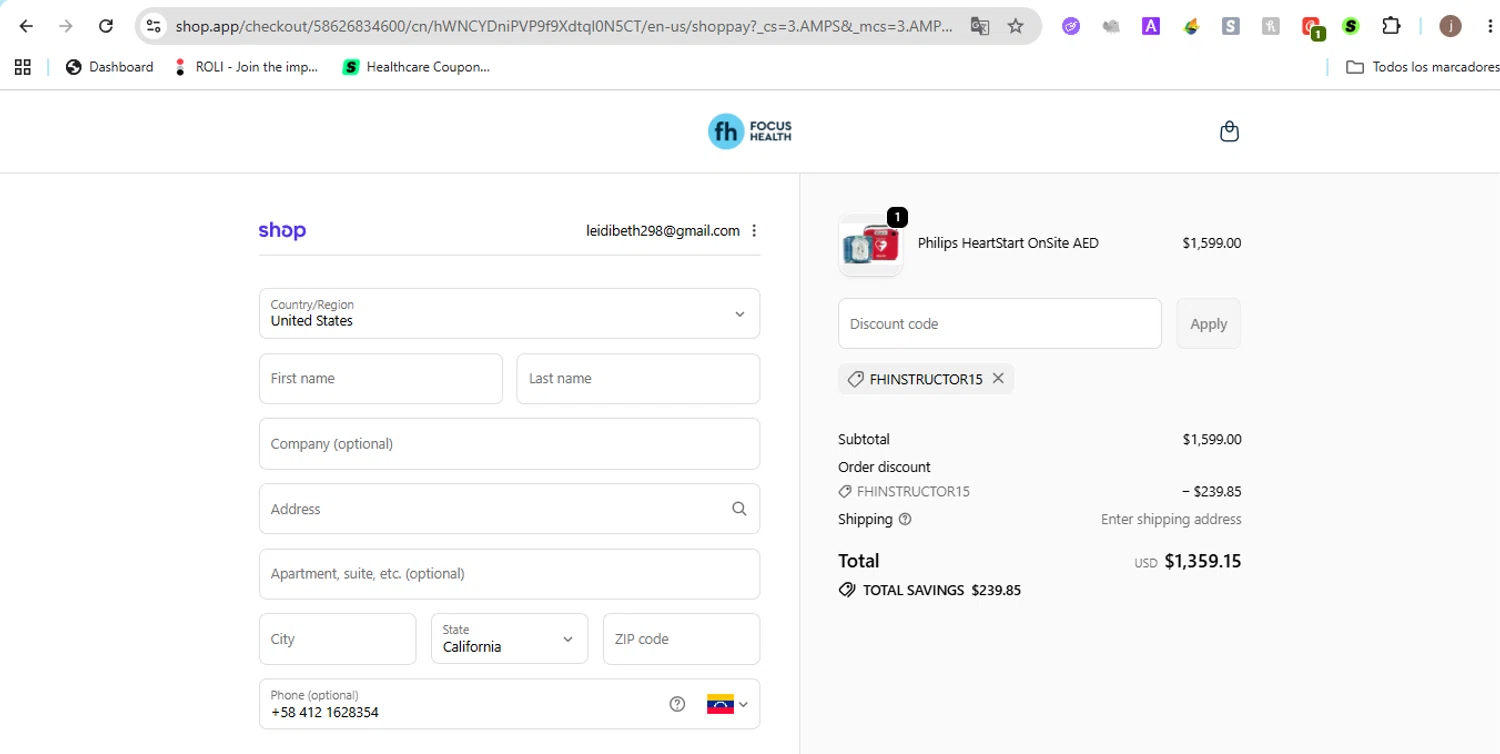Click the email leidibeth298@gmail.com
This screenshot has width=1500, height=754.
(x=663, y=231)
